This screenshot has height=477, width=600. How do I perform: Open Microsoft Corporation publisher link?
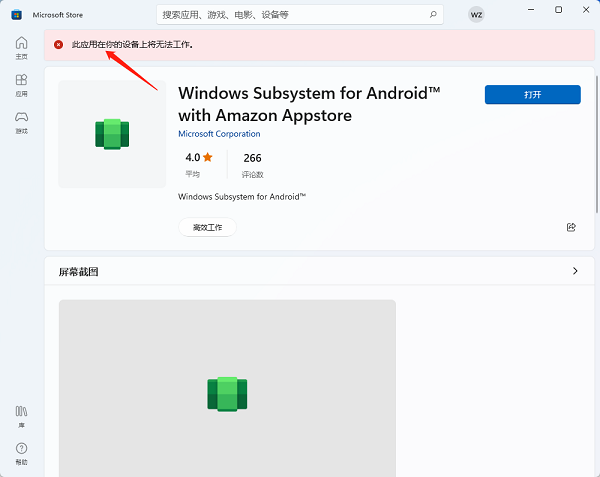[x=219, y=134]
